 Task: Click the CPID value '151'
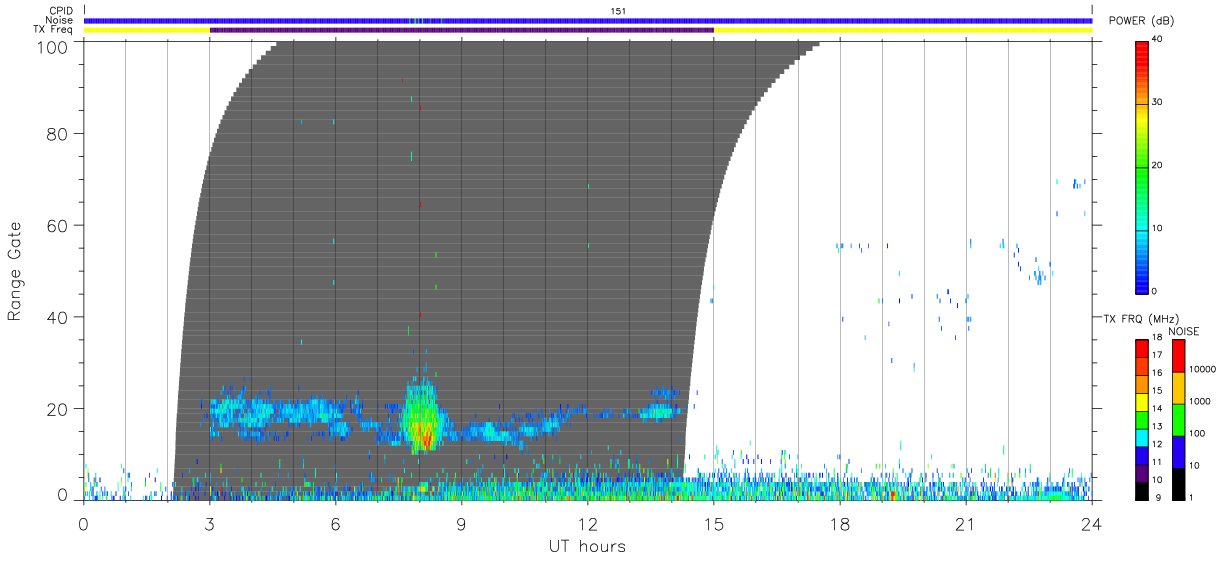pyautogui.click(x=618, y=10)
